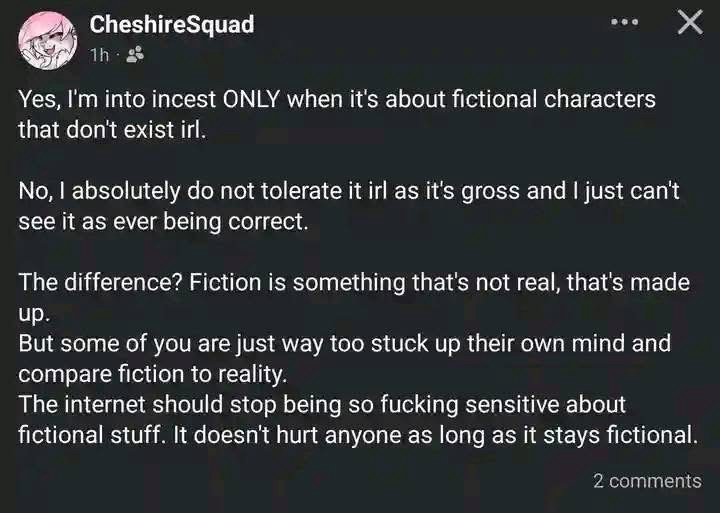Click the line starting "The difference? Fiction"

click(x=353, y=283)
